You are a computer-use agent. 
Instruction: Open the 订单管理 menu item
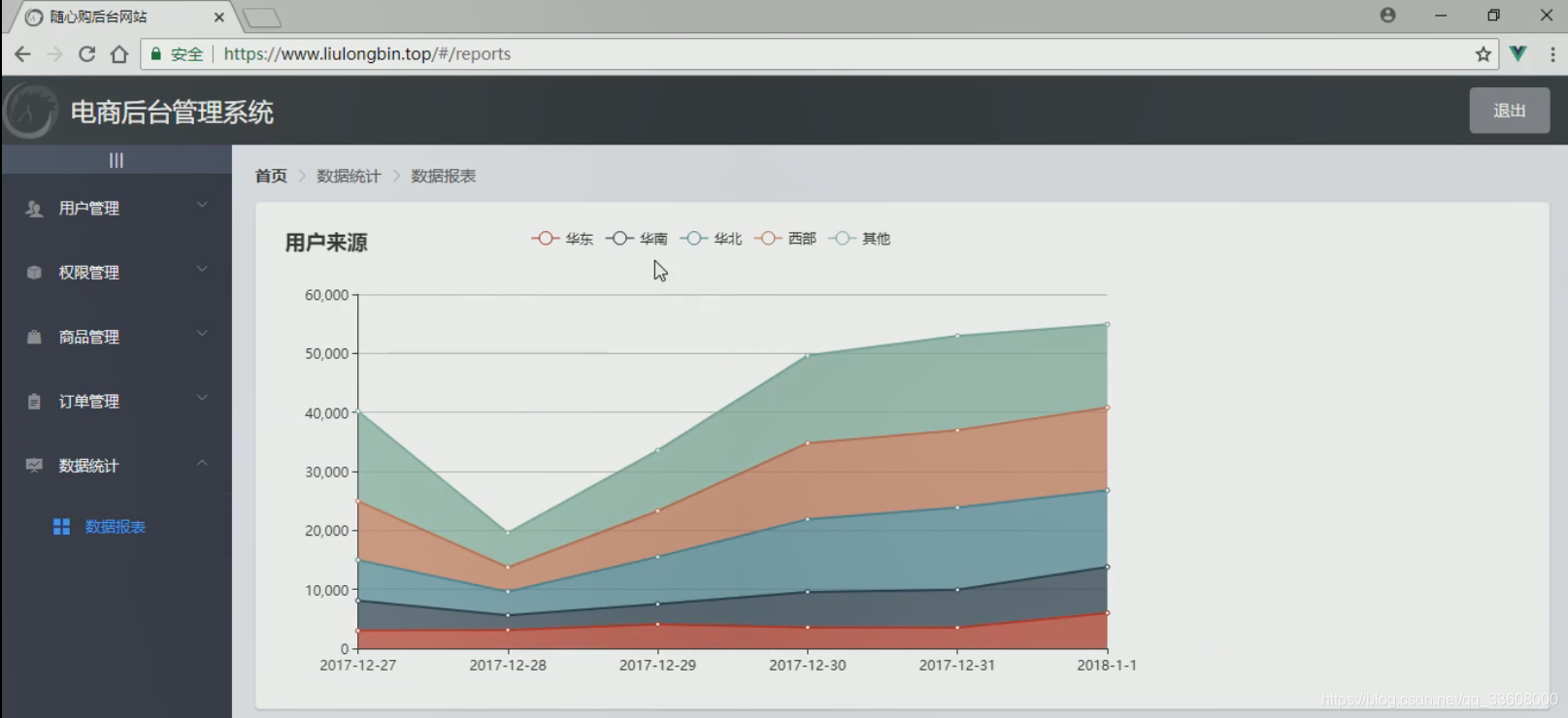(x=117, y=402)
